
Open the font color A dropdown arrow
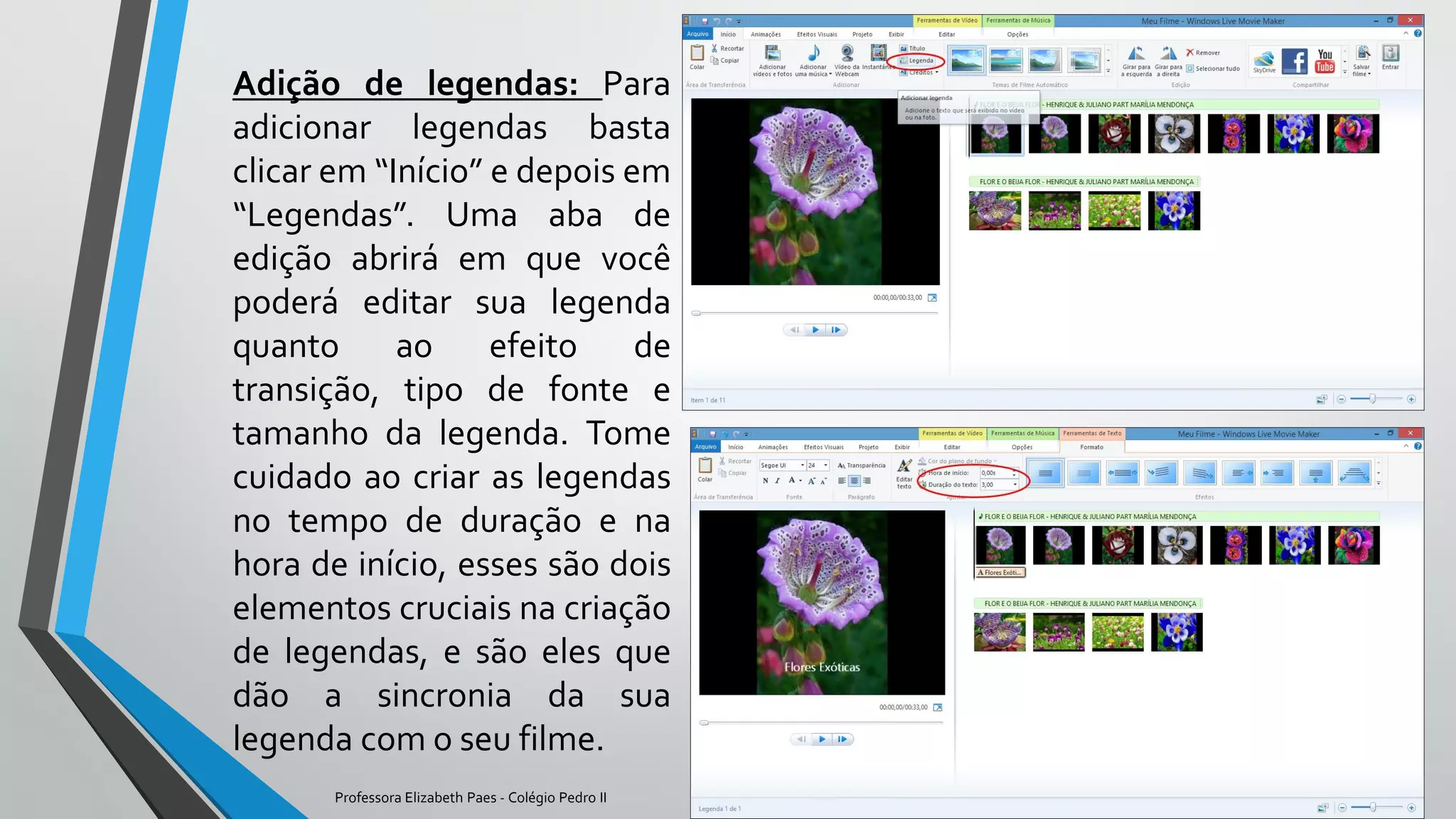point(801,481)
